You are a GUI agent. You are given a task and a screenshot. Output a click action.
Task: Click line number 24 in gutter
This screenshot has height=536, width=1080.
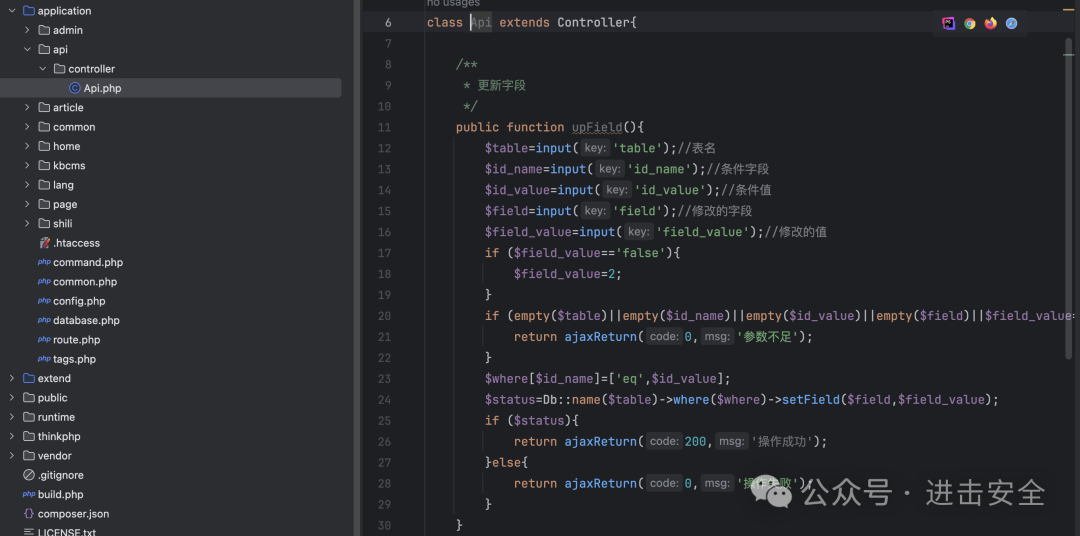coord(384,400)
